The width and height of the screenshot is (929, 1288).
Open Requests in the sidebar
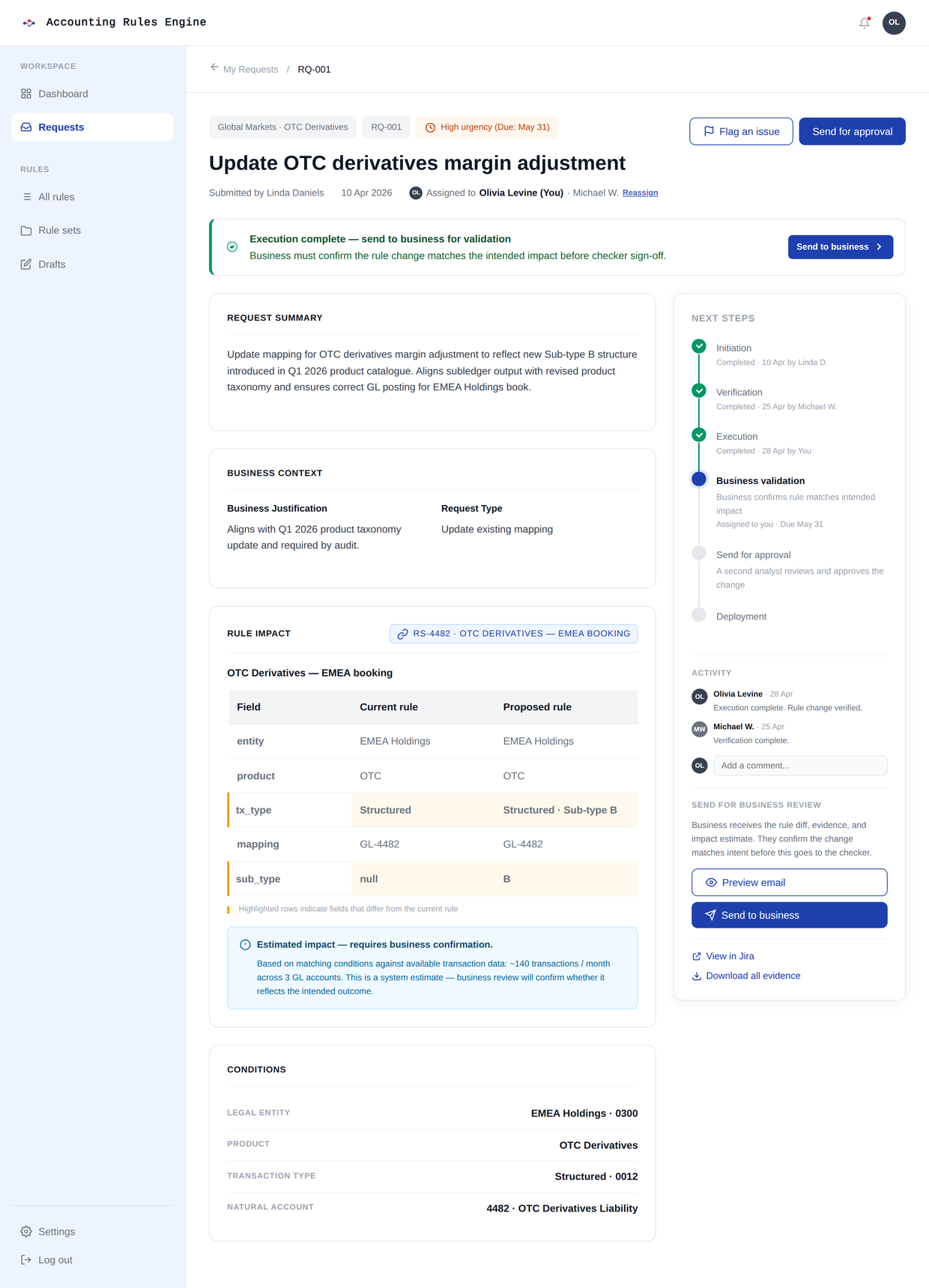coord(92,127)
